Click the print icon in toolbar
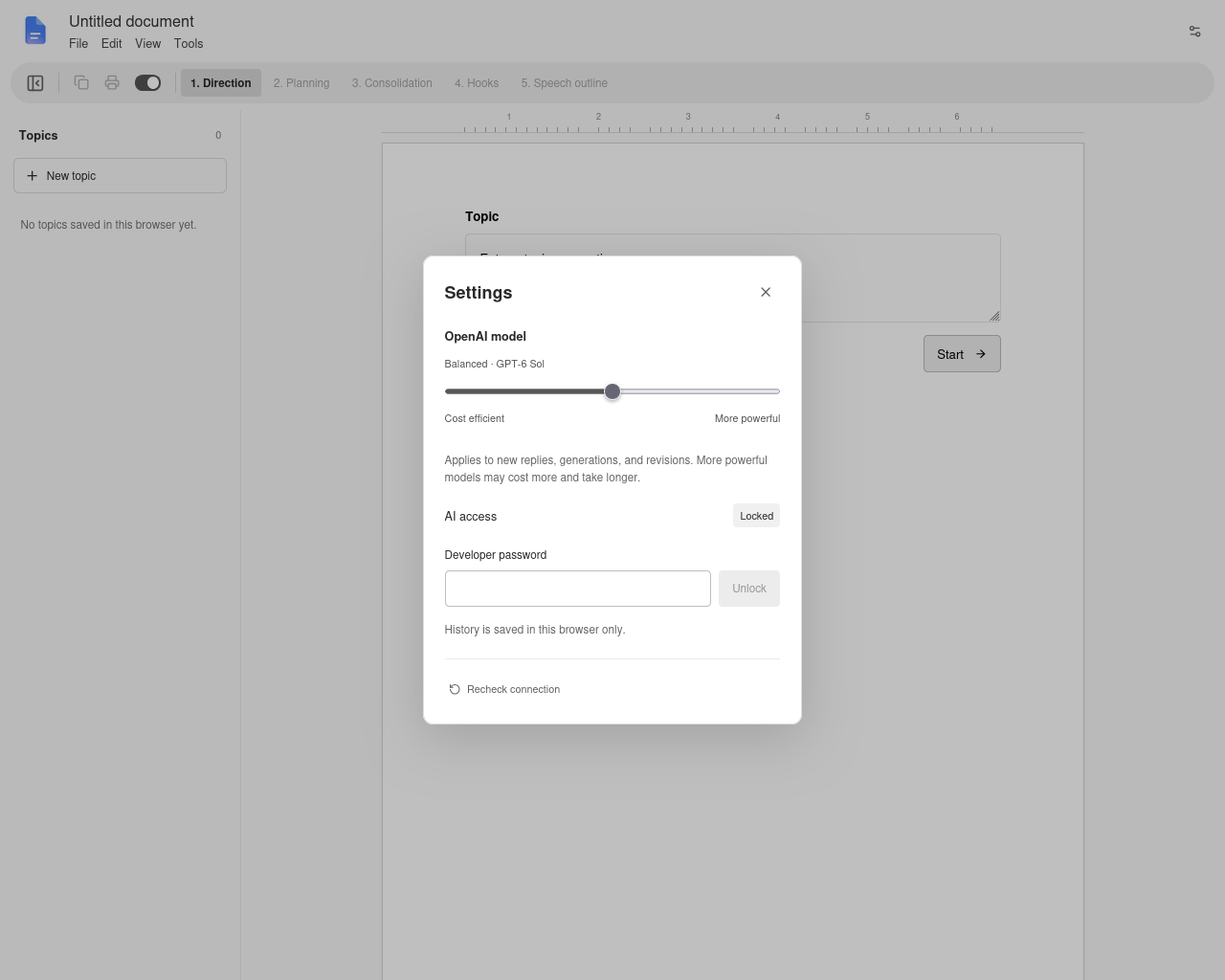Viewport: 1225px width, 980px height. coord(112,83)
